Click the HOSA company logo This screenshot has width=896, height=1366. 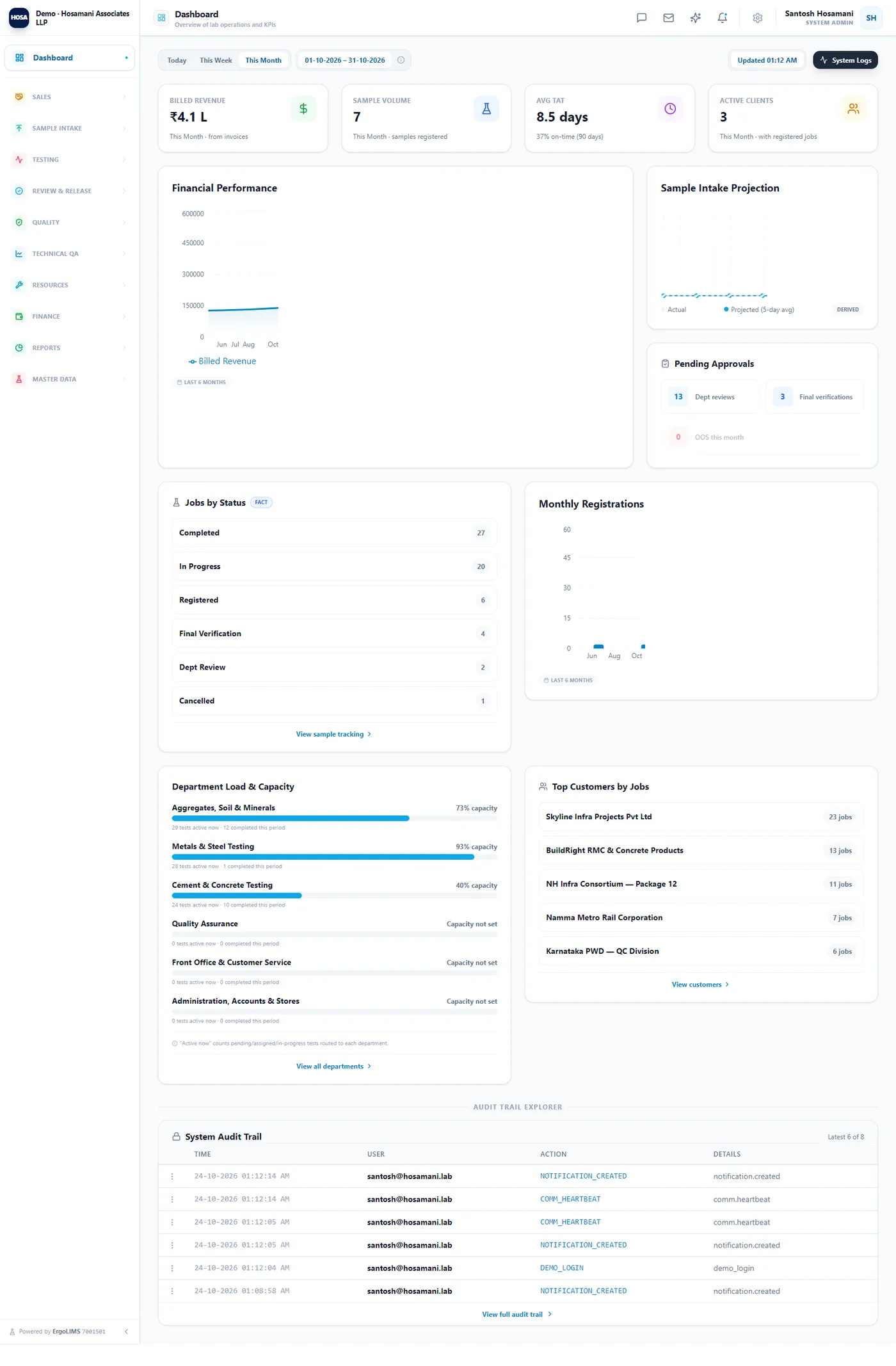(x=19, y=18)
